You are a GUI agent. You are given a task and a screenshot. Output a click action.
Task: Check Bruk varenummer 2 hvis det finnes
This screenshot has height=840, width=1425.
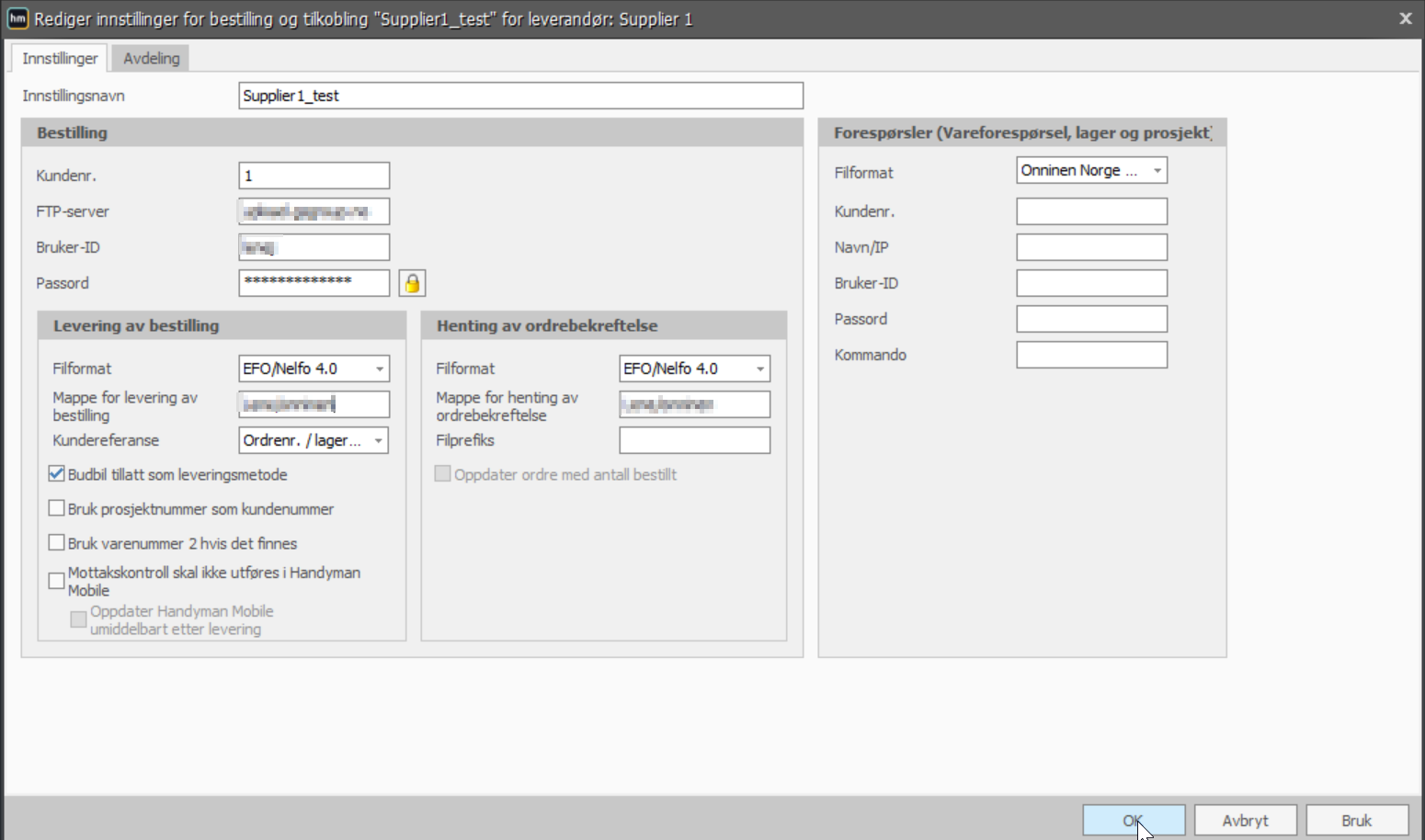click(56, 543)
